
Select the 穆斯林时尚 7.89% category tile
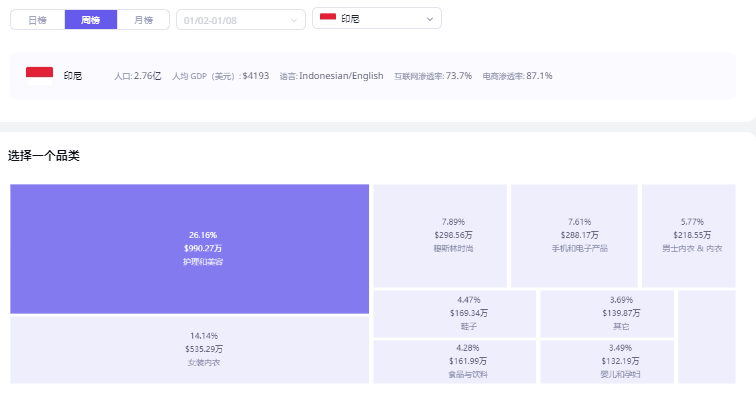click(x=440, y=236)
